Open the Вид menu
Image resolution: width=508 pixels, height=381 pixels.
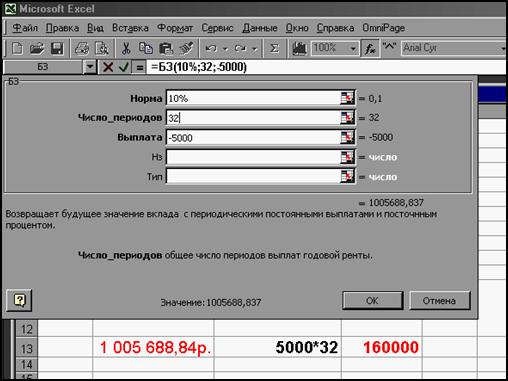95,28
